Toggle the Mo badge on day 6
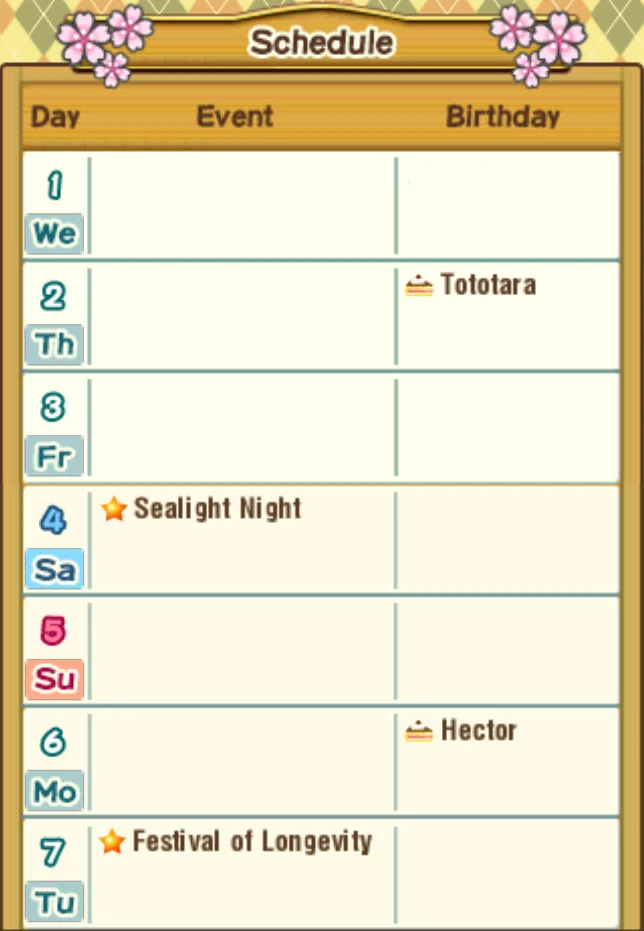 pyautogui.click(x=54, y=792)
